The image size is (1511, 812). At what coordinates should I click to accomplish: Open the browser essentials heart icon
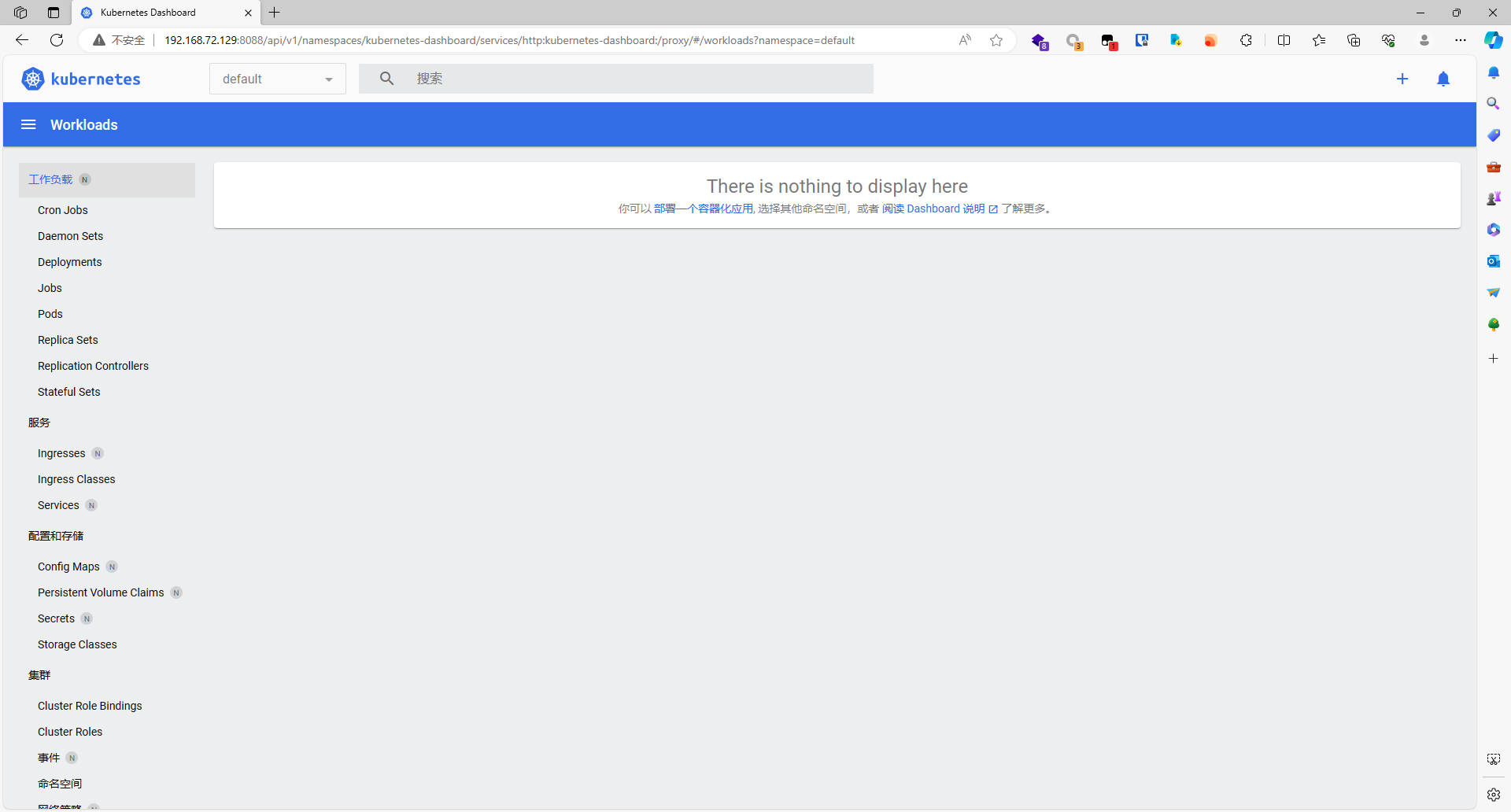coord(1388,40)
